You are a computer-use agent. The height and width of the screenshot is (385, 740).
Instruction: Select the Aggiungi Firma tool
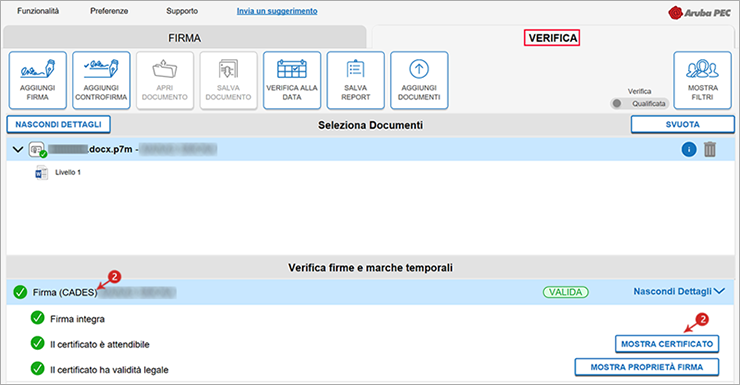pos(38,81)
